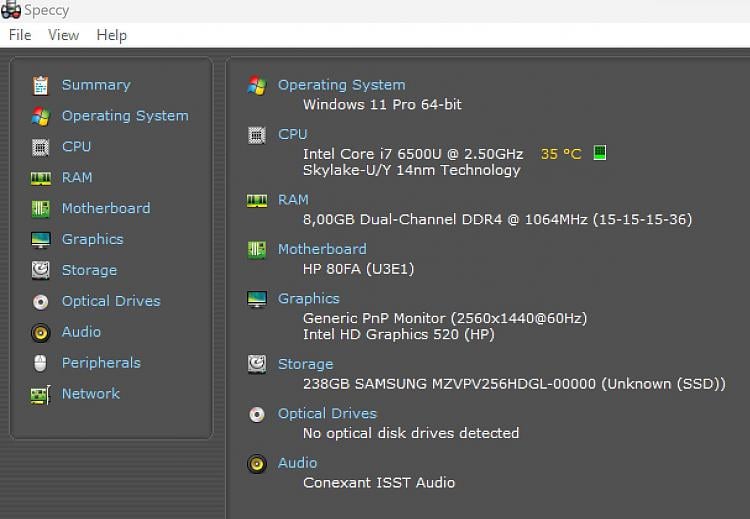Click the Audio heading link in summary

pyautogui.click(x=298, y=463)
